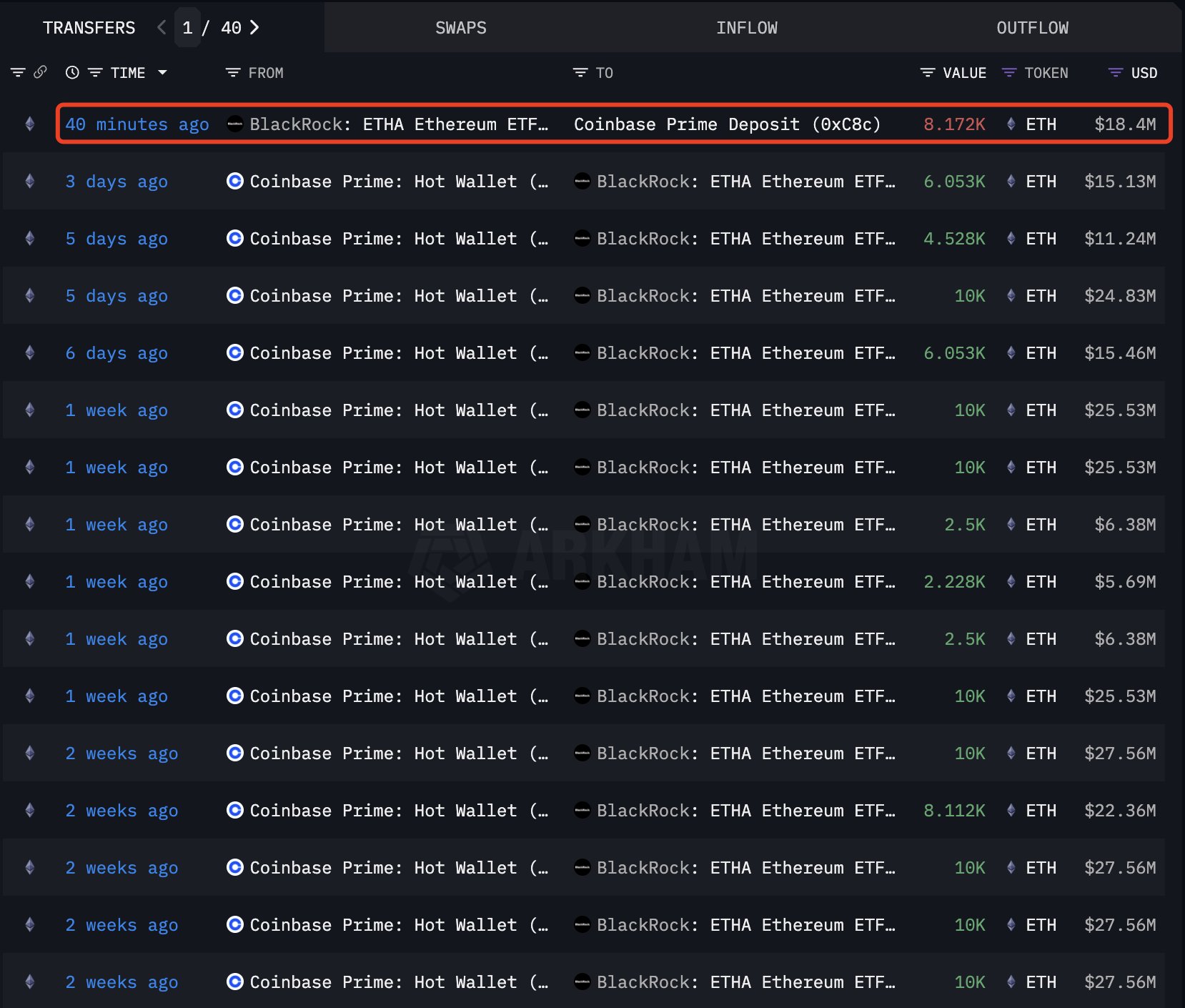Open the '40 minutes ago' transaction link
Viewport: 1185px width, 1008px height.
[x=137, y=124]
